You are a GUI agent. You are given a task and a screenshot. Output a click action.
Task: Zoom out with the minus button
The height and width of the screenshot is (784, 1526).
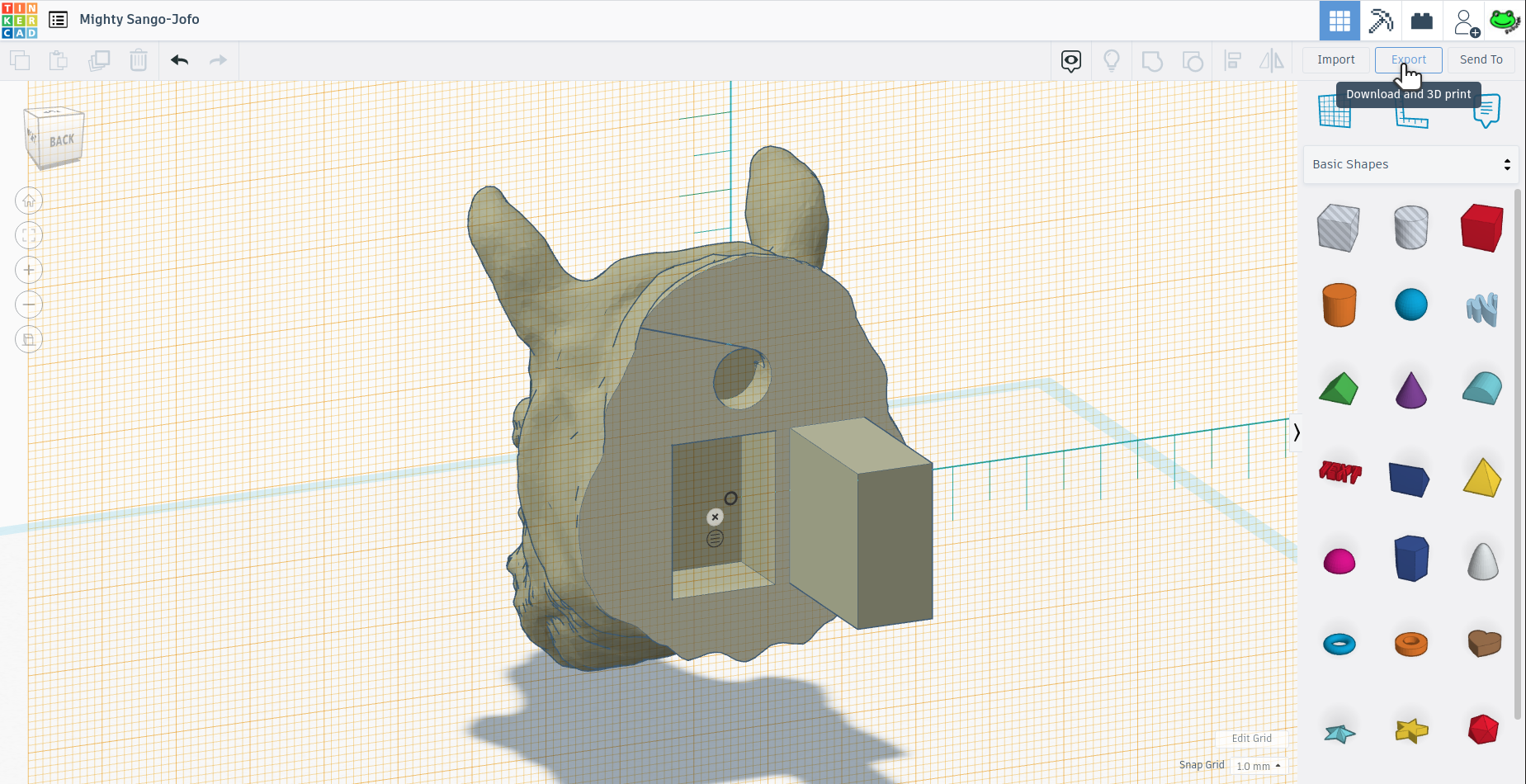(29, 305)
